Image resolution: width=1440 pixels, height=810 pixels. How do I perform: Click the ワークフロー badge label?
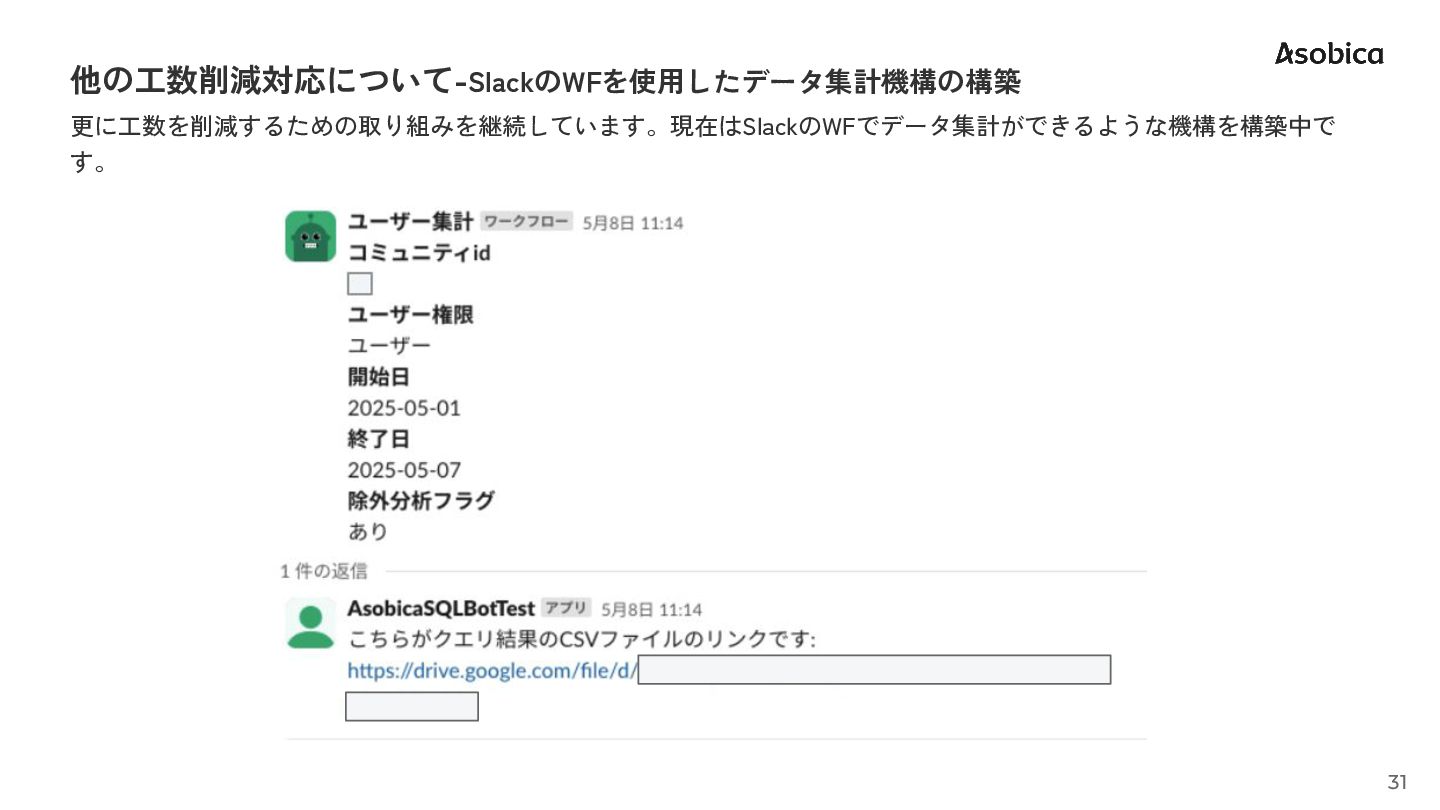pos(526,222)
